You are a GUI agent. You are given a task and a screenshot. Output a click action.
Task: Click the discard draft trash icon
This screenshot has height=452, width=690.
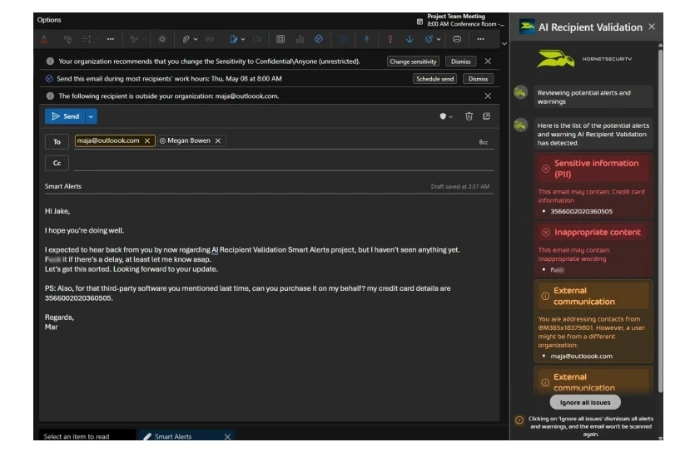(468, 116)
